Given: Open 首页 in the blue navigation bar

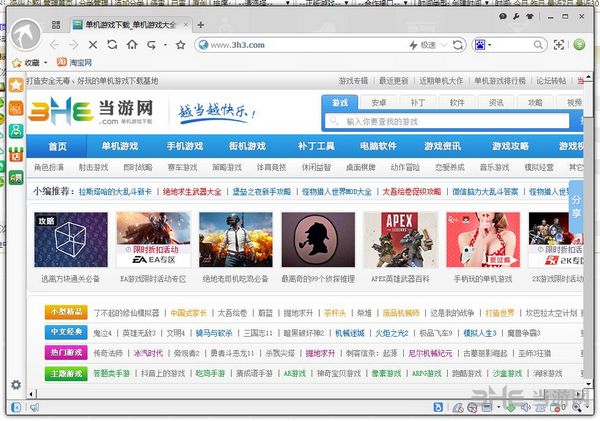Looking at the screenshot, I should pos(57,146).
